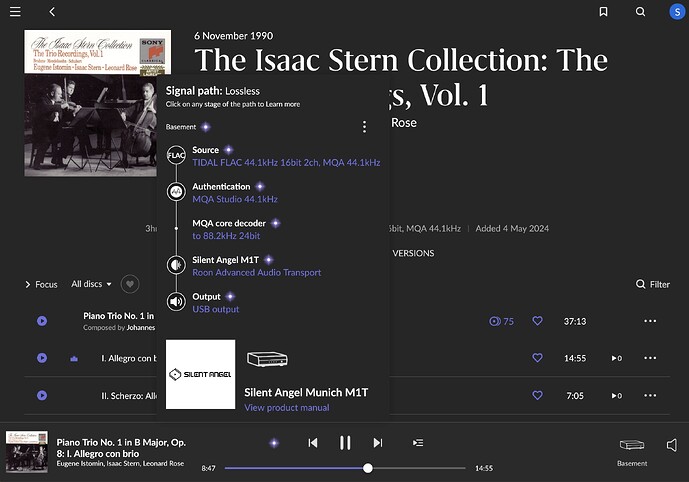Open the profile avatar S
689x482 pixels.
coord(677,12)
